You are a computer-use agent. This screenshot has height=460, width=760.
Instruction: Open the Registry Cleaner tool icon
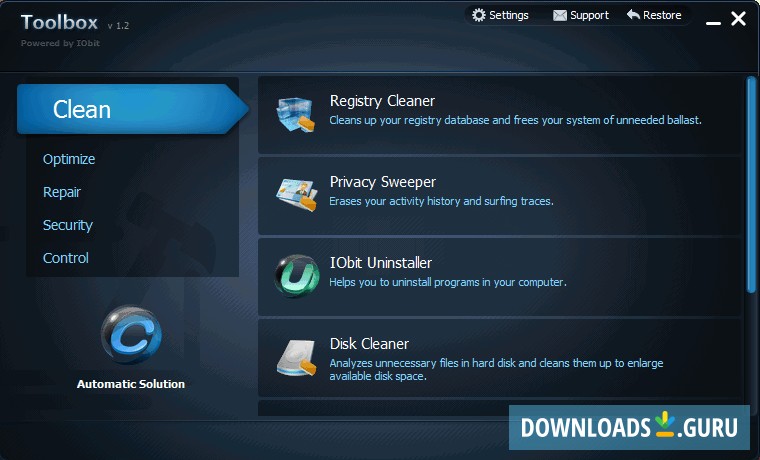coord(296,114)
